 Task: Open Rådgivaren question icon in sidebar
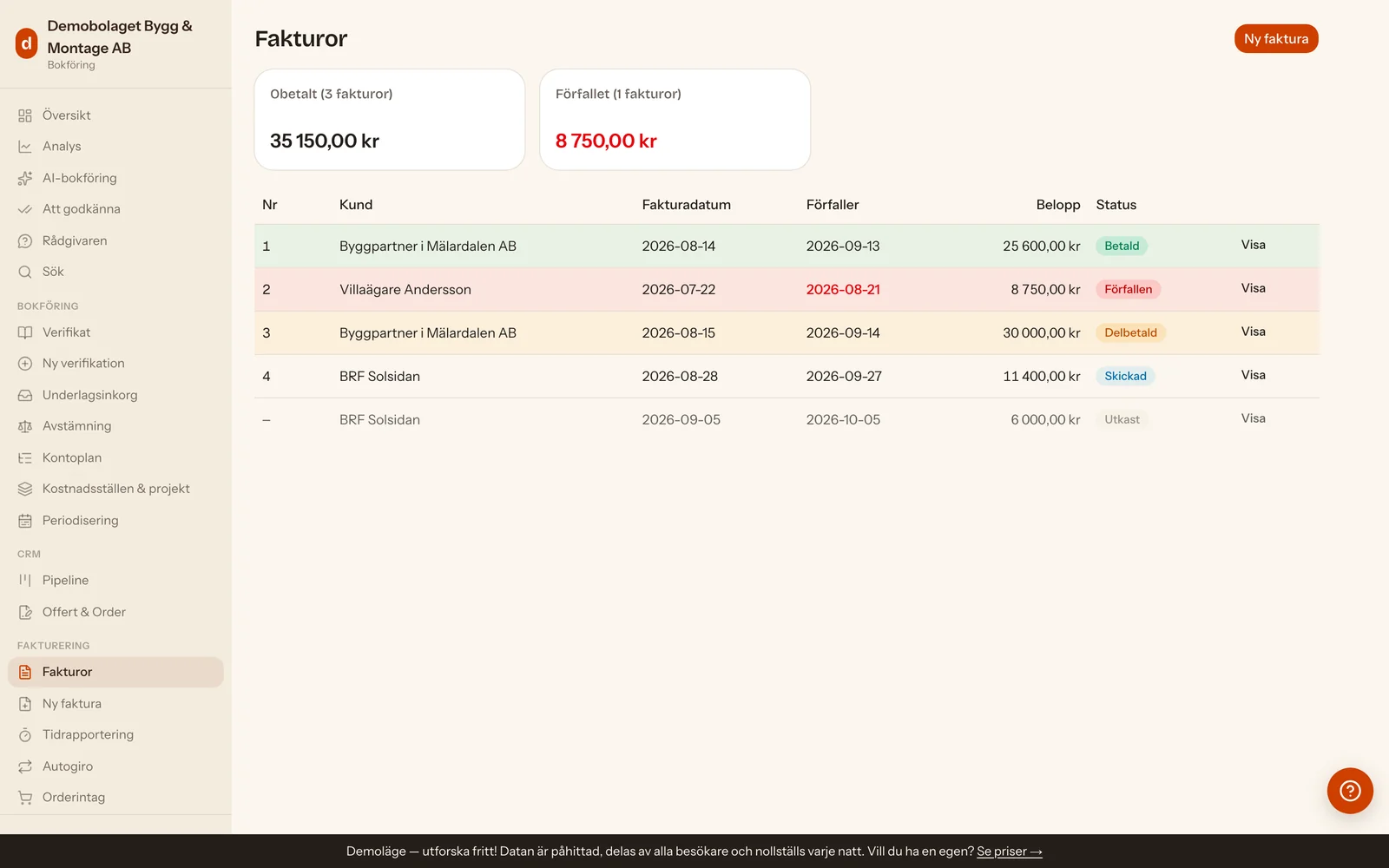(x=25, y=240)
